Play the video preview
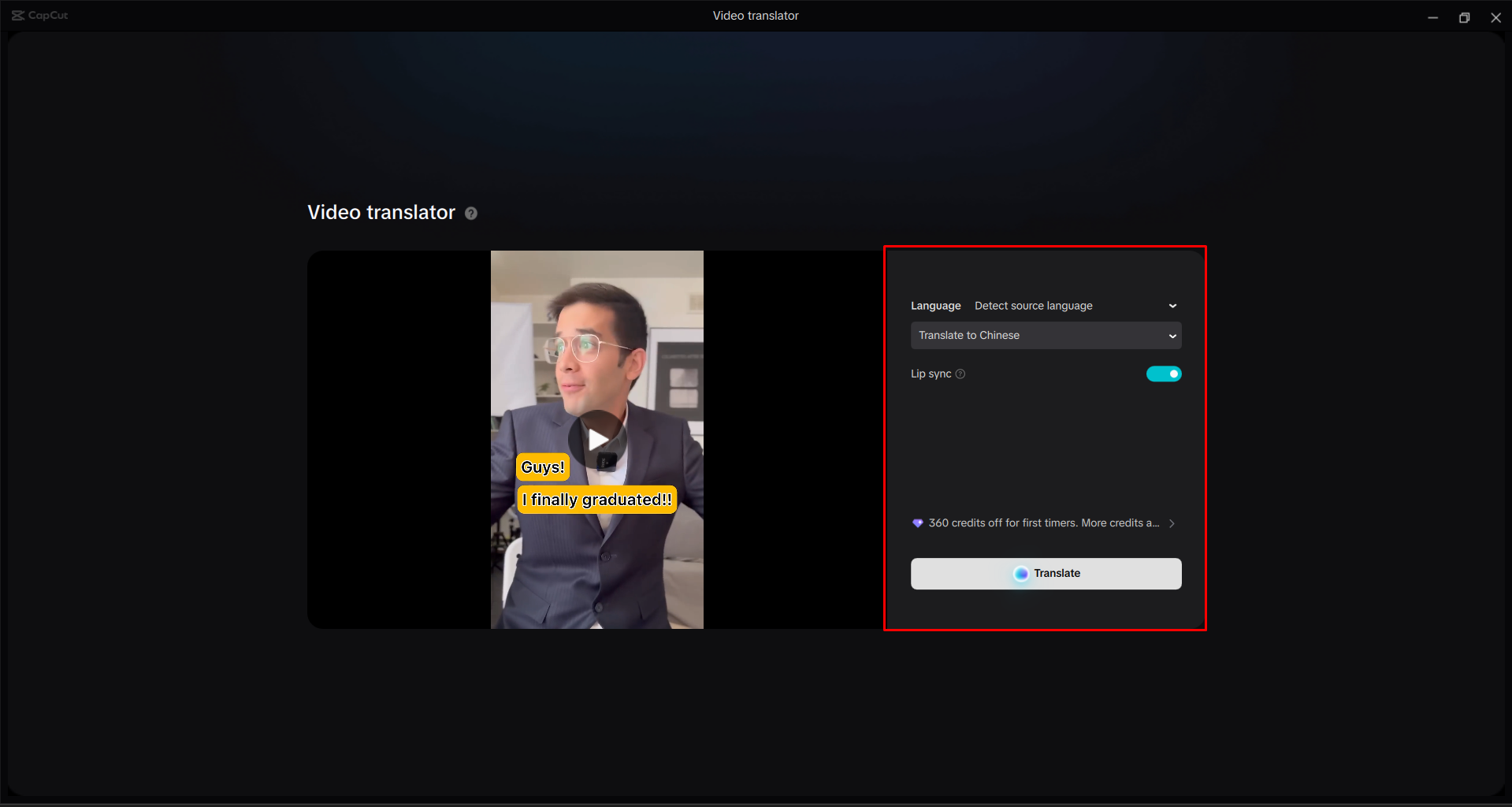 596,440
